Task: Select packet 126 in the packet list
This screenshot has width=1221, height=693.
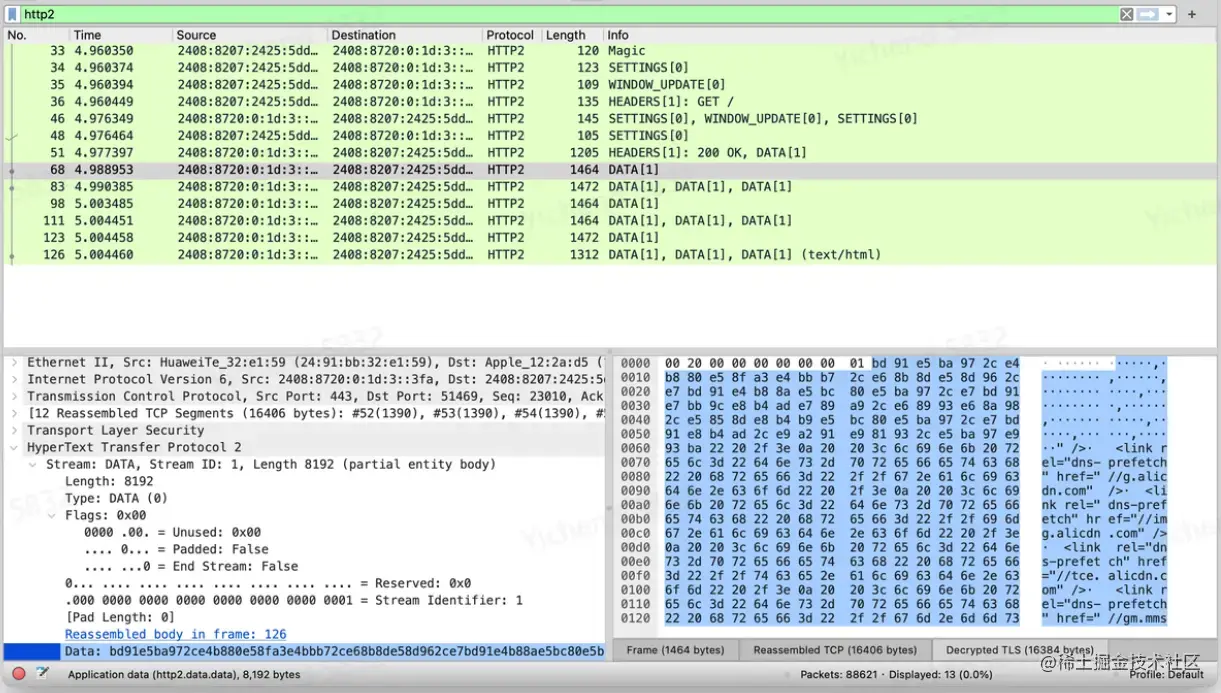Action: (300, 254)
